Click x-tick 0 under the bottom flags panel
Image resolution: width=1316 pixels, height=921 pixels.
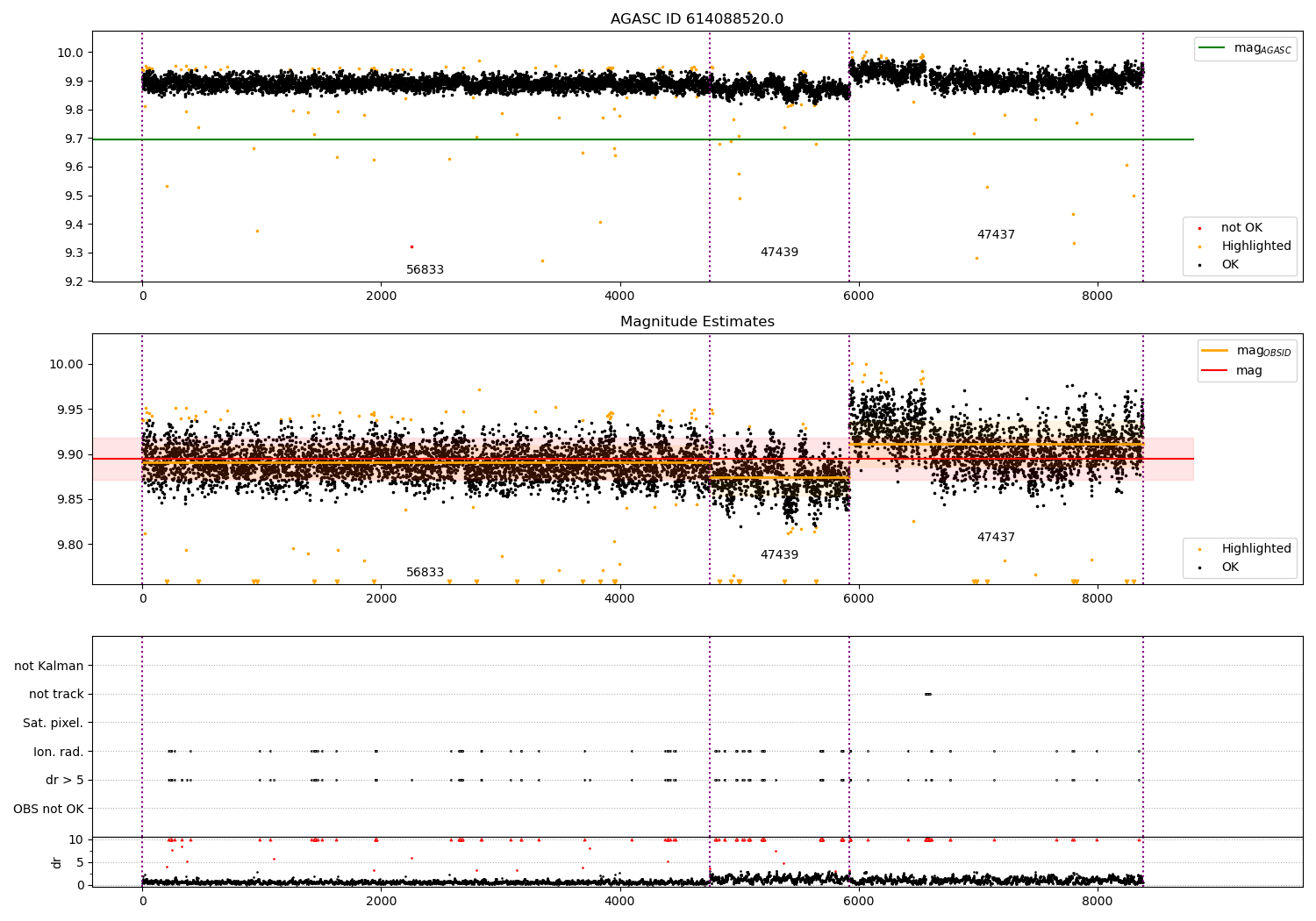pos(142,901)
